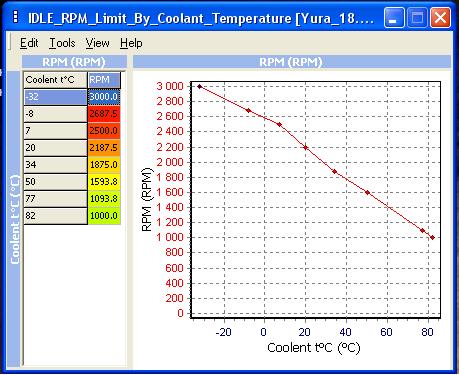The image size is (459, 375).
Task: Select the RPM column header cell
Action: click(104, 80)
